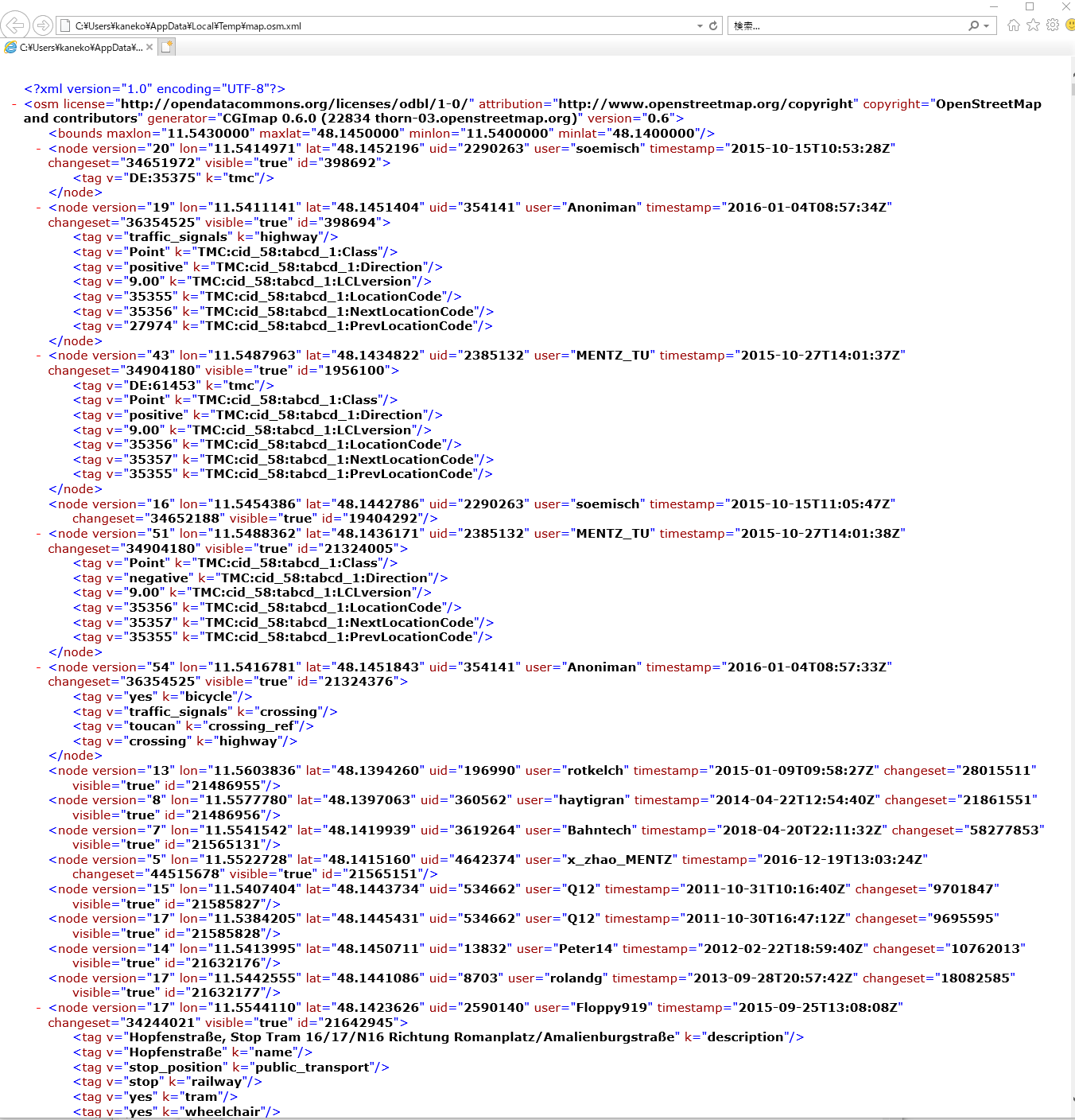Collapse node id 398694 by Anoniman

point(39,208)
